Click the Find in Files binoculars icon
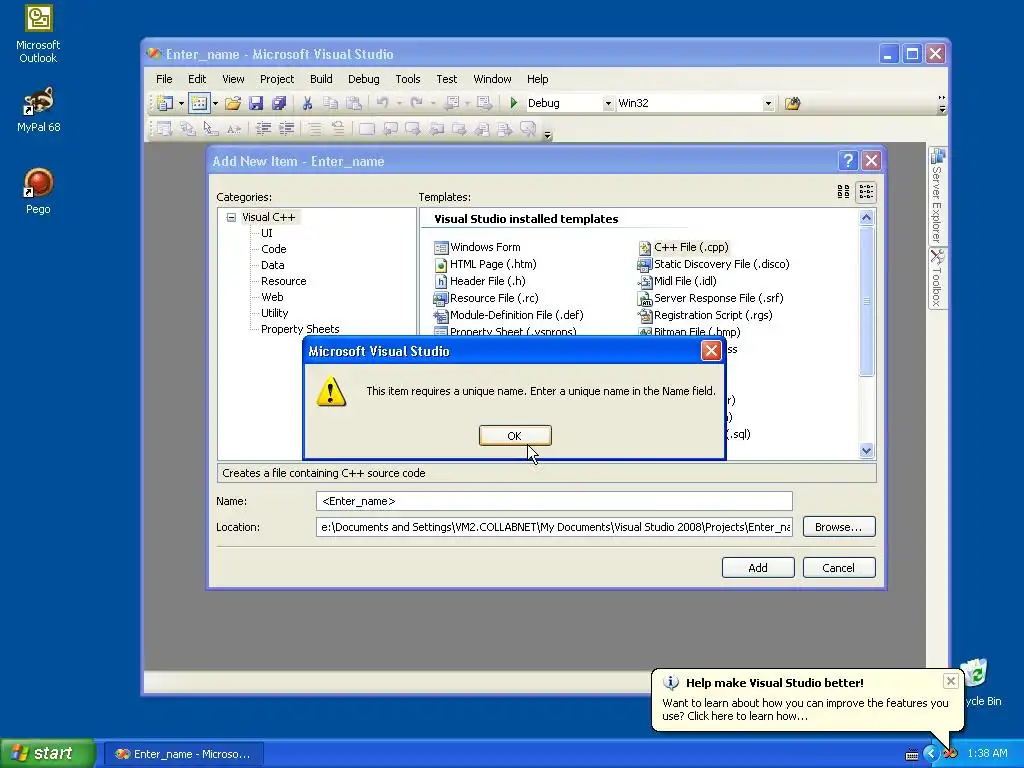 pyautogui.click(x=792, y=103)
